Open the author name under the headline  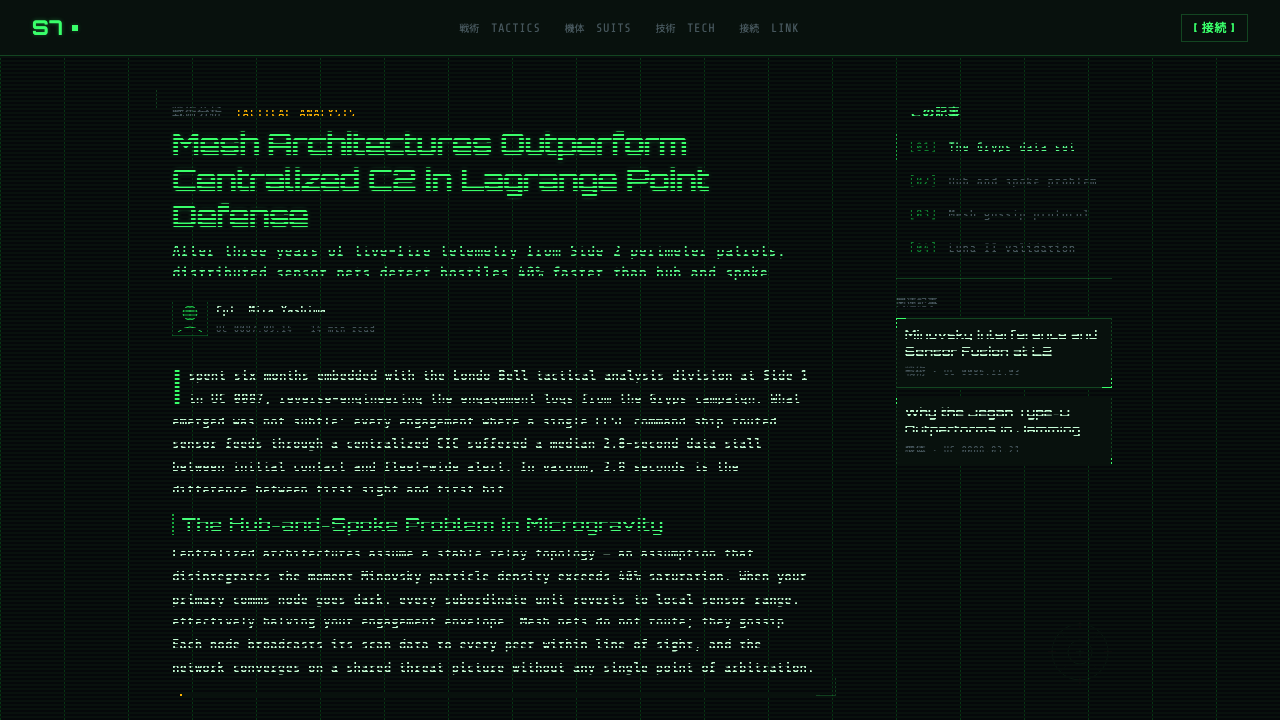[x=270, y=310]
